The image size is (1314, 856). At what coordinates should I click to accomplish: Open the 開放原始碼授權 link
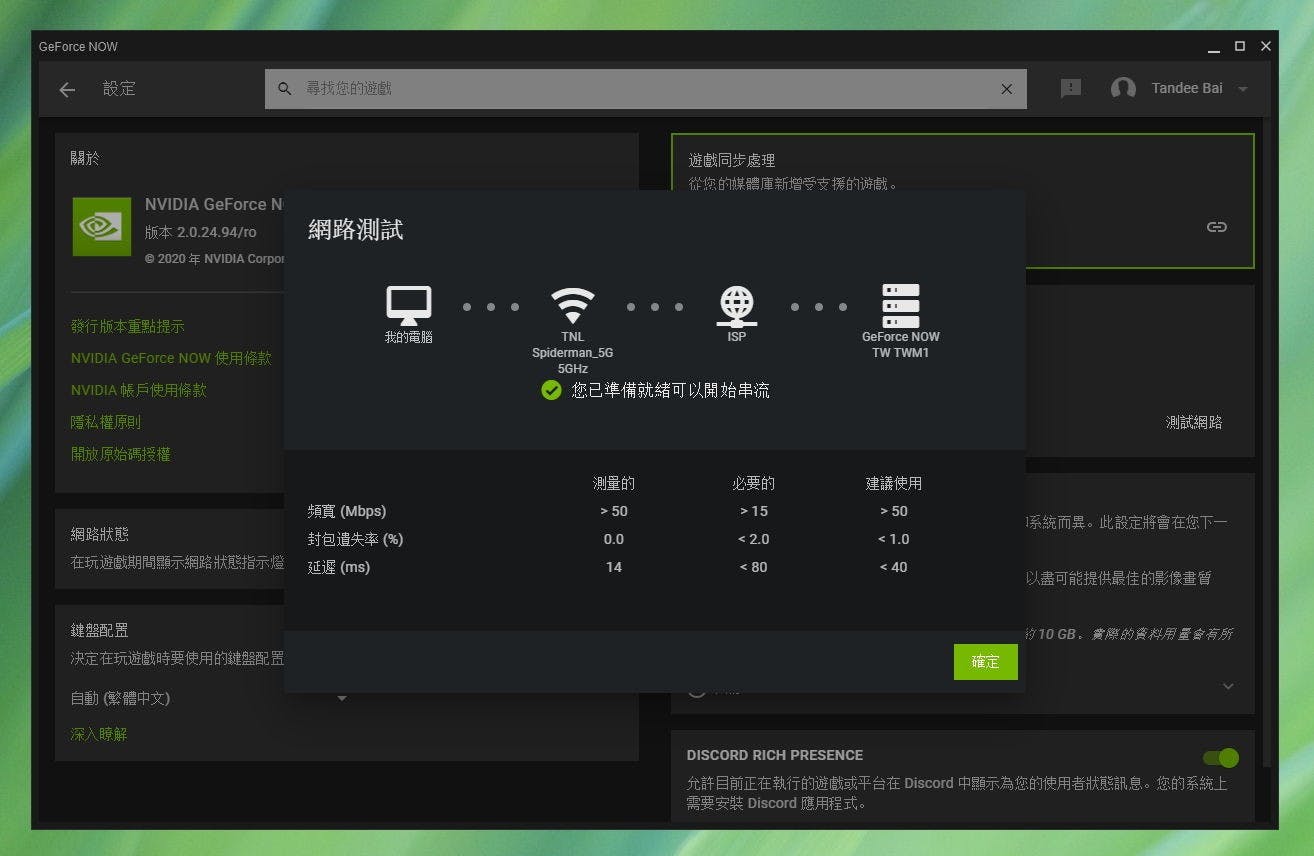click(121, 454)
